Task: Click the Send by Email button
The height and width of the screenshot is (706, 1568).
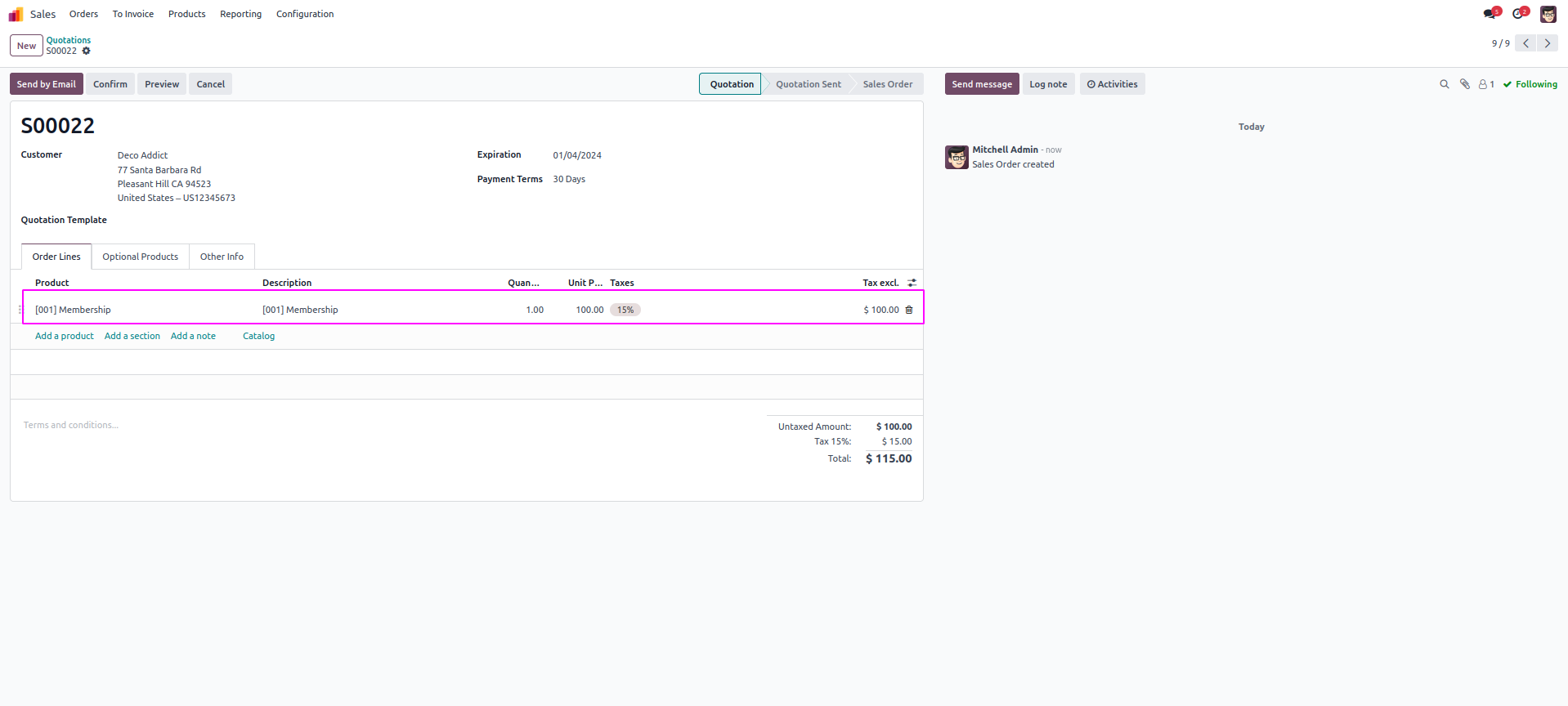Action: pos(47,84)
